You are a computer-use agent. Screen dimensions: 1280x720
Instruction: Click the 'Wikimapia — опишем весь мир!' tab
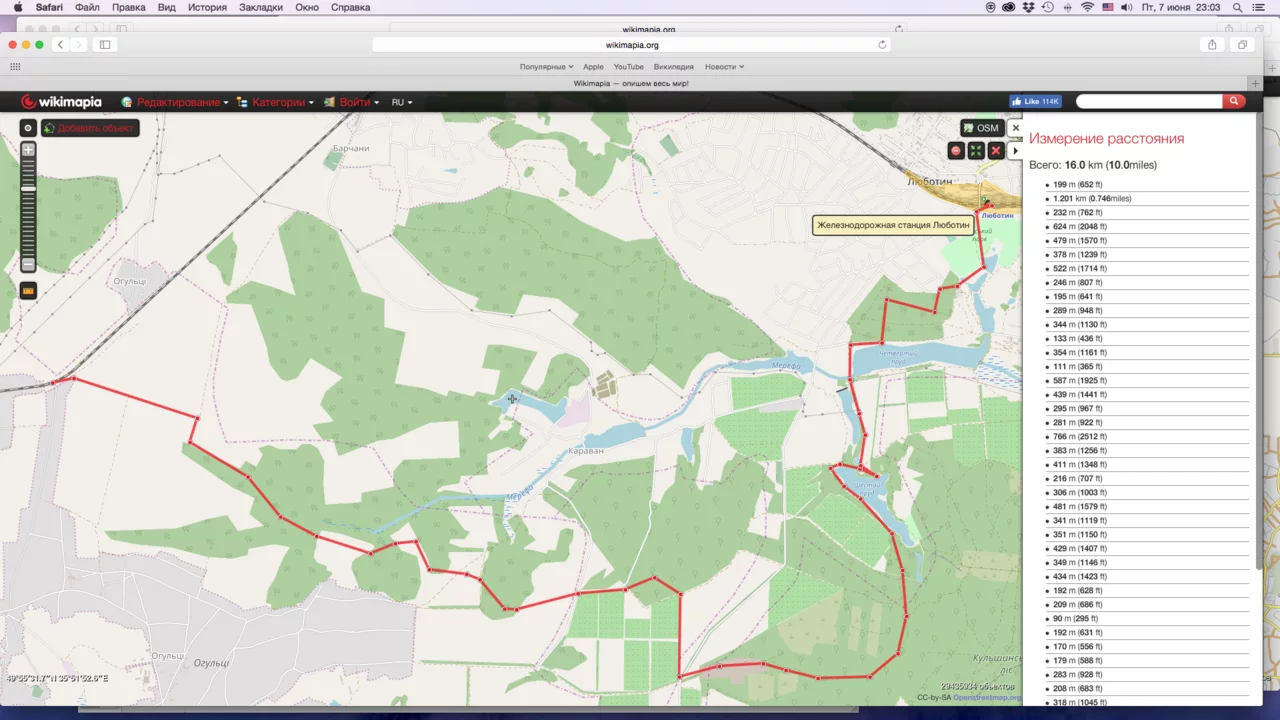tap(631, 83)
